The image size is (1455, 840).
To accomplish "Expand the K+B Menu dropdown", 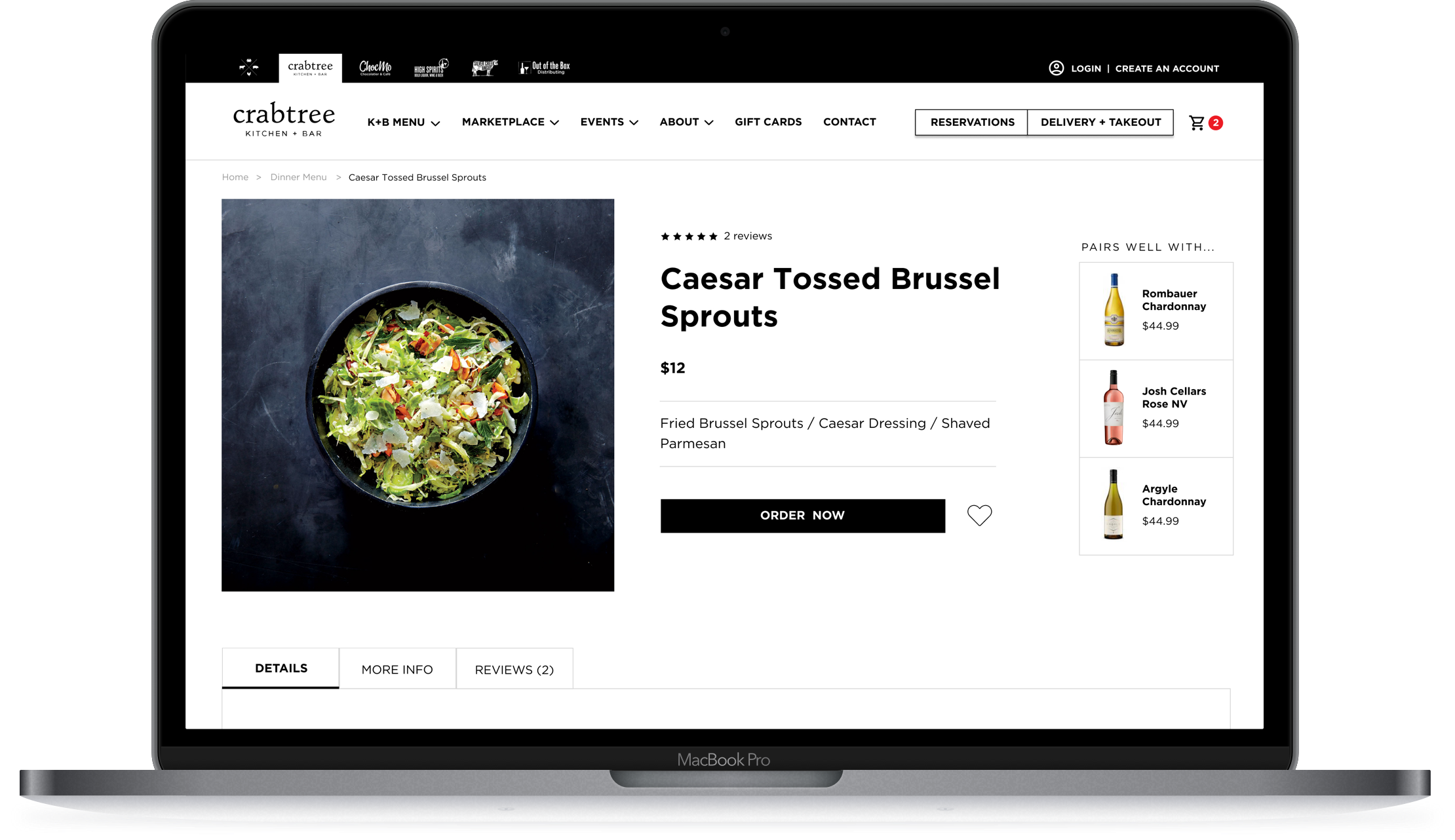I will click(403, 123).
